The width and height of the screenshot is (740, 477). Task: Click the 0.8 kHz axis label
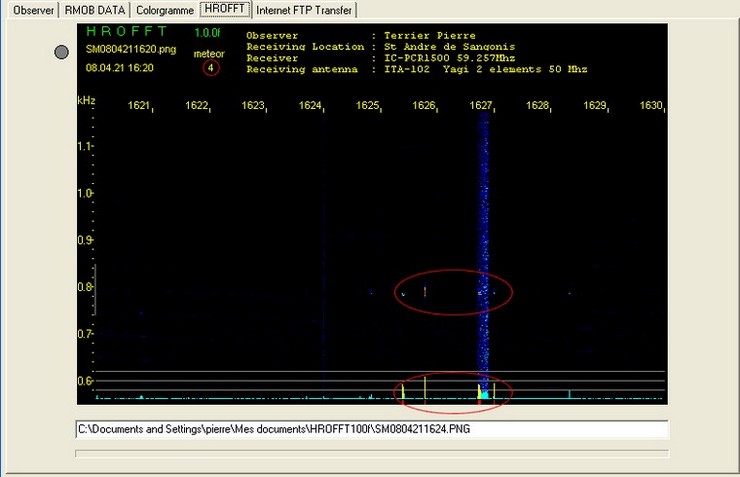click(x=85, y=286)
